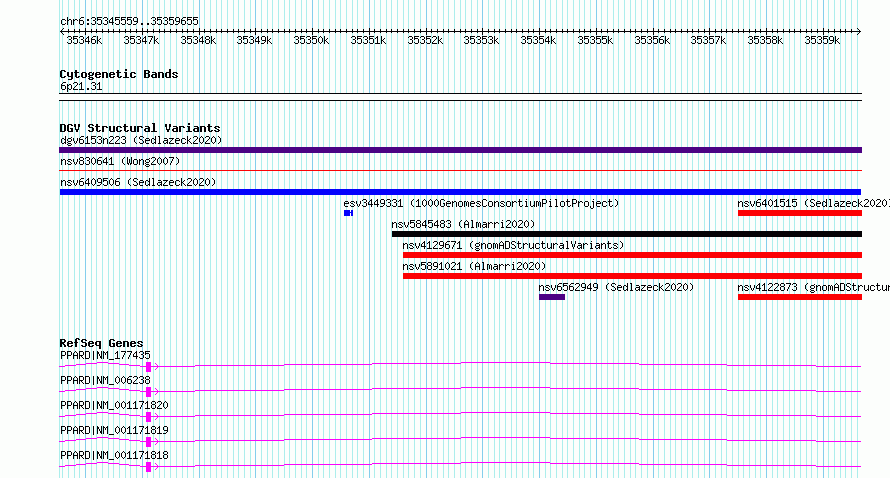Viewport: 890px width, 478px height.
Task: Click the magenta exon box of PPARD|NM_001171819
Action: point(148,442)
